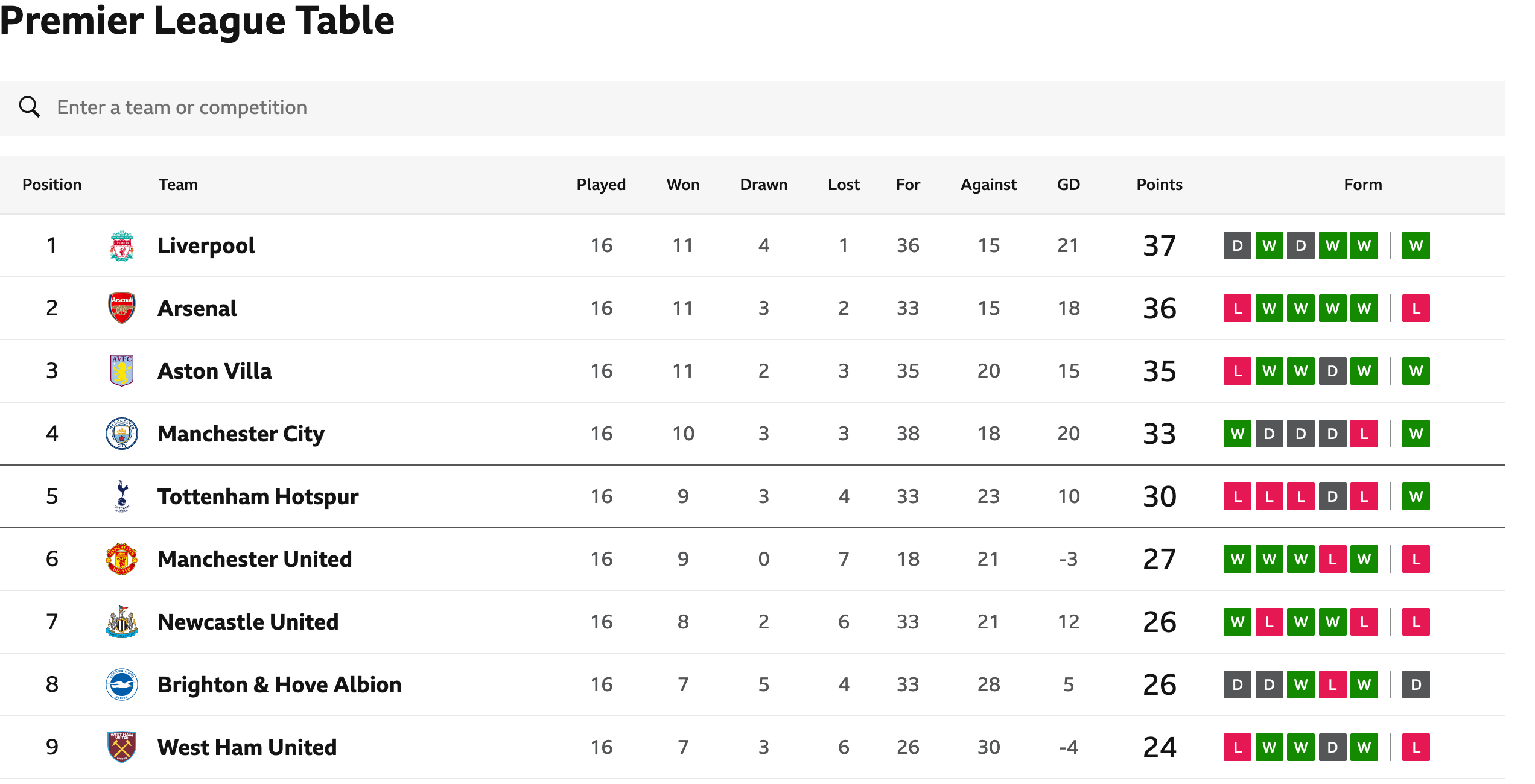Click the Arsenal club crest
The height and width of the screenshot is (784, 1535).
pos(122,308)
